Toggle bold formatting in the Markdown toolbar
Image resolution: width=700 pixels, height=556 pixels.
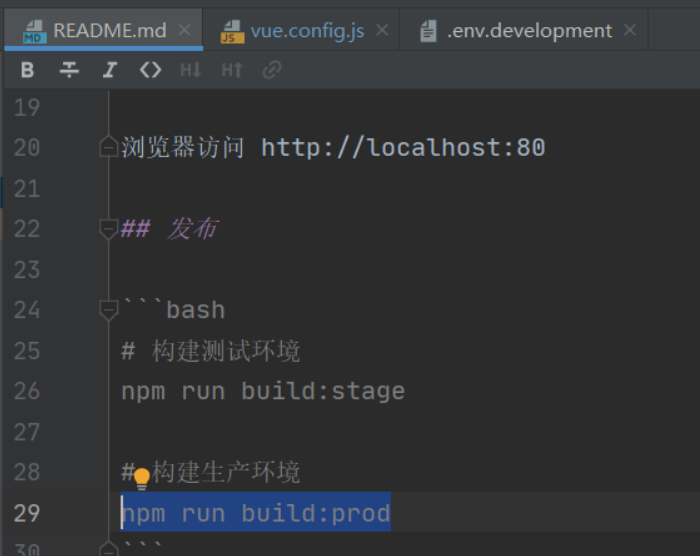pyautogui.click(x=27, y=70)
